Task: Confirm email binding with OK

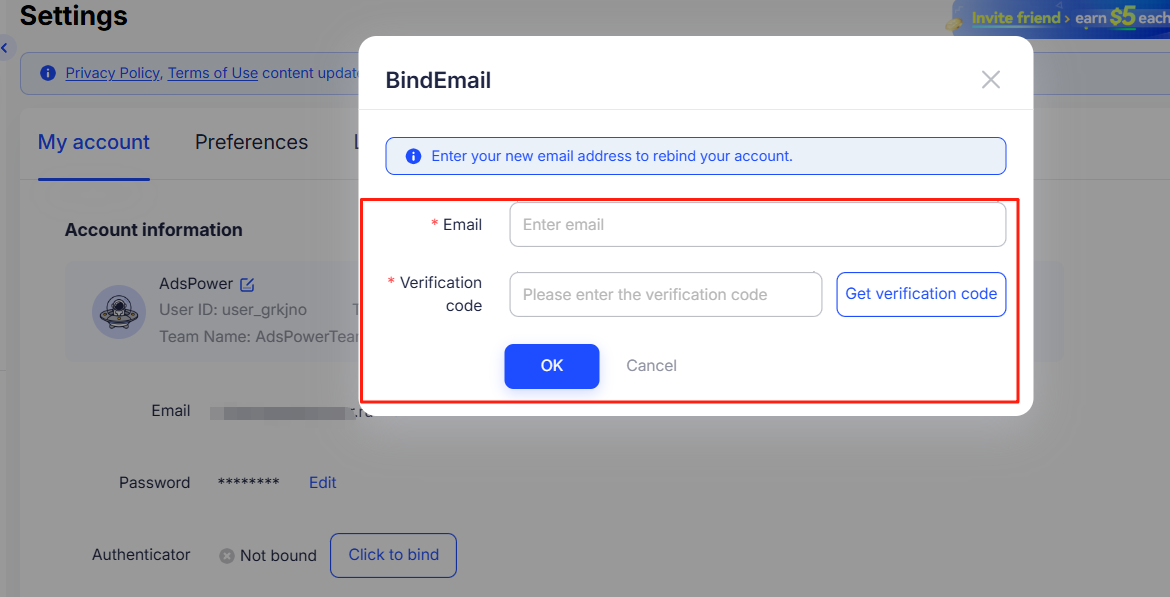Action: coord(551,366)
